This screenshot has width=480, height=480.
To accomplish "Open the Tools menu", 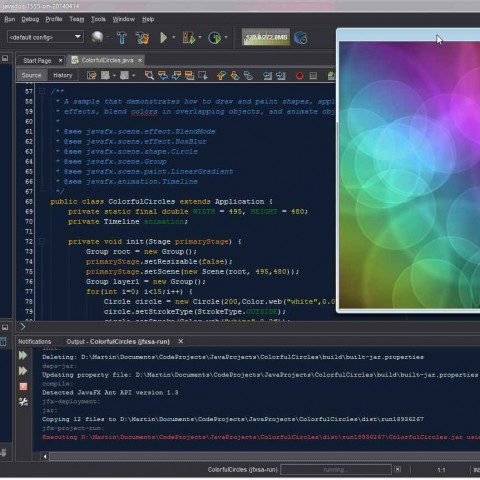I will point(98,19).
